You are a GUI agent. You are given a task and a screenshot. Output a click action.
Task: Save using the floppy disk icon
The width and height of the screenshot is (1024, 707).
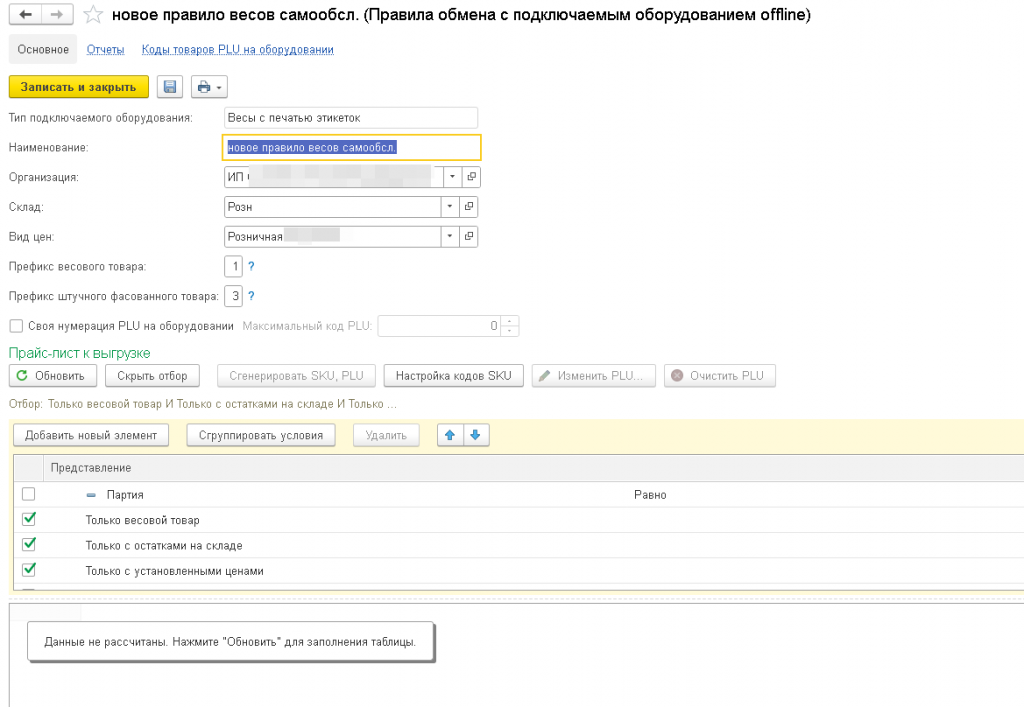(170, 87)
